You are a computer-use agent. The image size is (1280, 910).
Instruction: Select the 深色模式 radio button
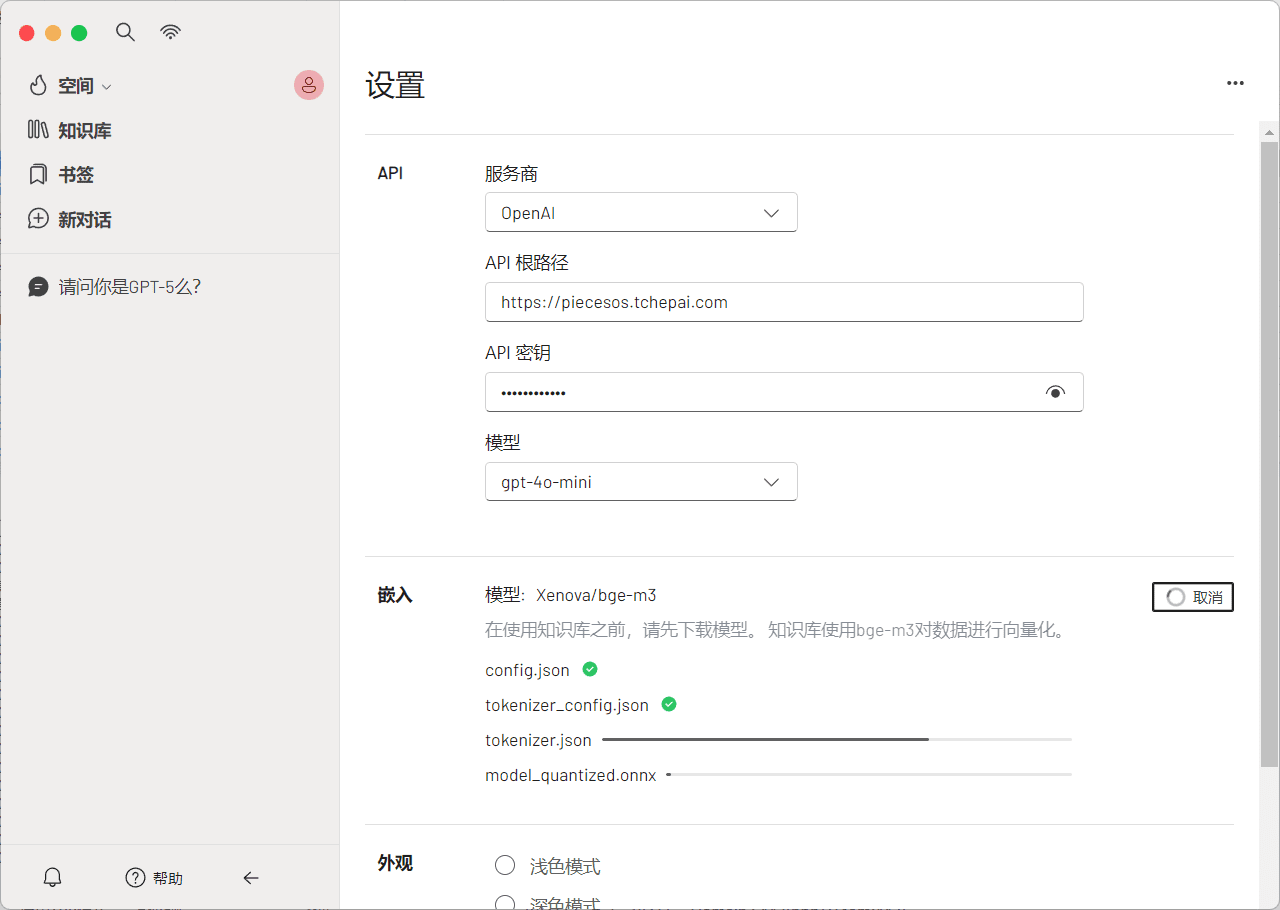pyautogui.click(x=505, y=903)
